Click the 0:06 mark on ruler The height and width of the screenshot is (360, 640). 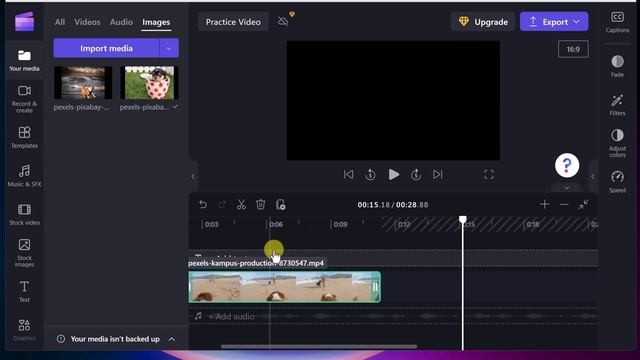click(276, 224)
